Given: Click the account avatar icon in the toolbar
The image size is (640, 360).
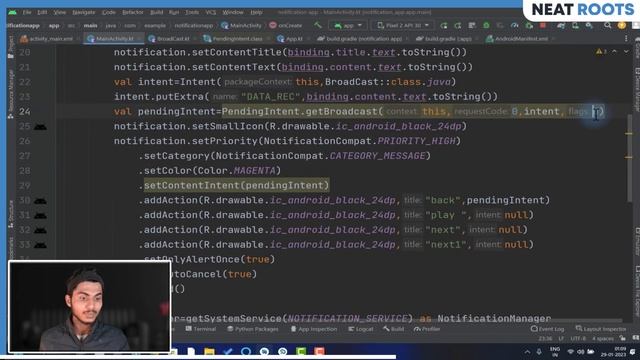Looking at the screenshot, I should pyautogui.click(x=622, y=25).
